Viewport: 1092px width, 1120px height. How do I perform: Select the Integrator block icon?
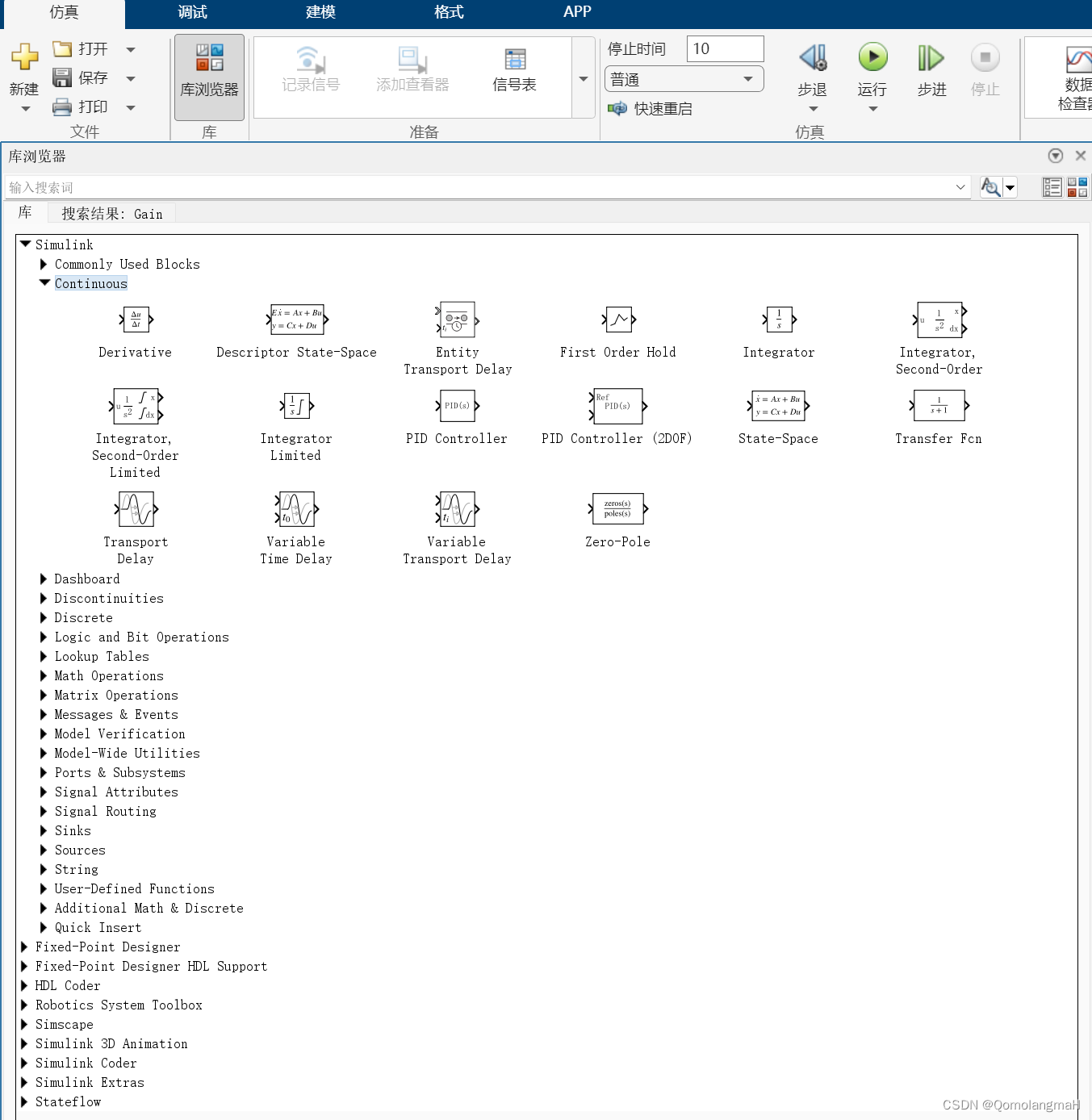tap(779, 320)
